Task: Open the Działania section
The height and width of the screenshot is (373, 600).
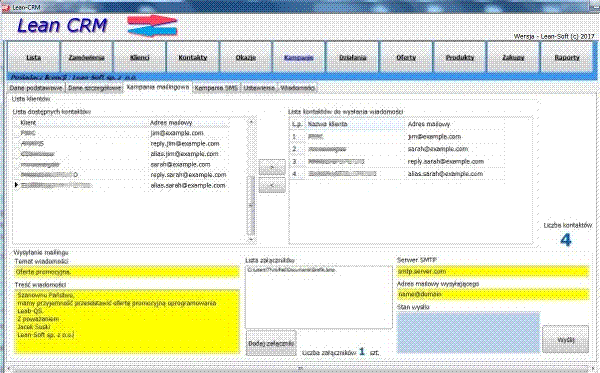Action: (x=352, y=57)
